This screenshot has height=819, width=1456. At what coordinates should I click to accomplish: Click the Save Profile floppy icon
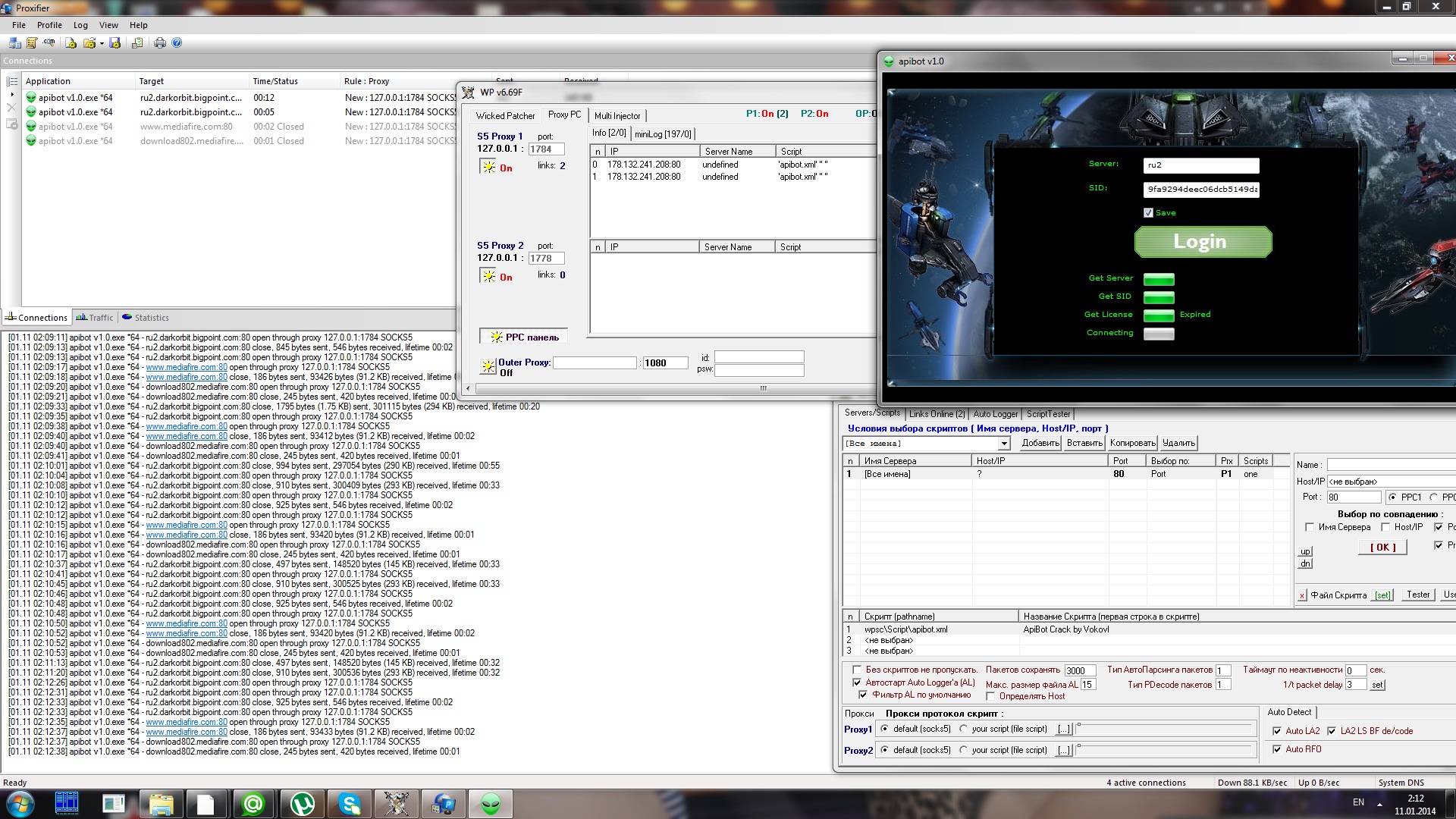click(x=115, y=43)
